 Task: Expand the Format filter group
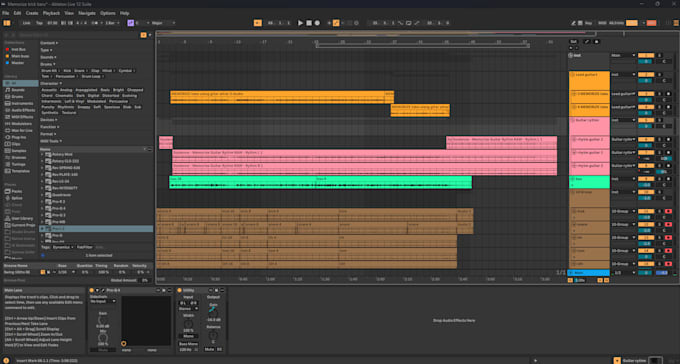coord(48,134)
